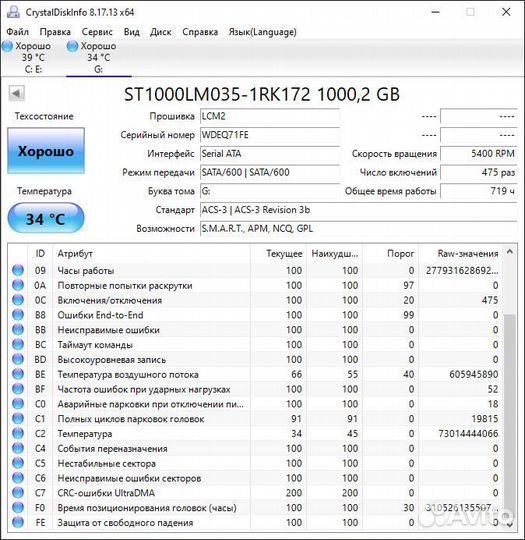The height and width of the screenshot is (540, 525).
Task: Click the Атрибут column header
Action: (152, 254)
